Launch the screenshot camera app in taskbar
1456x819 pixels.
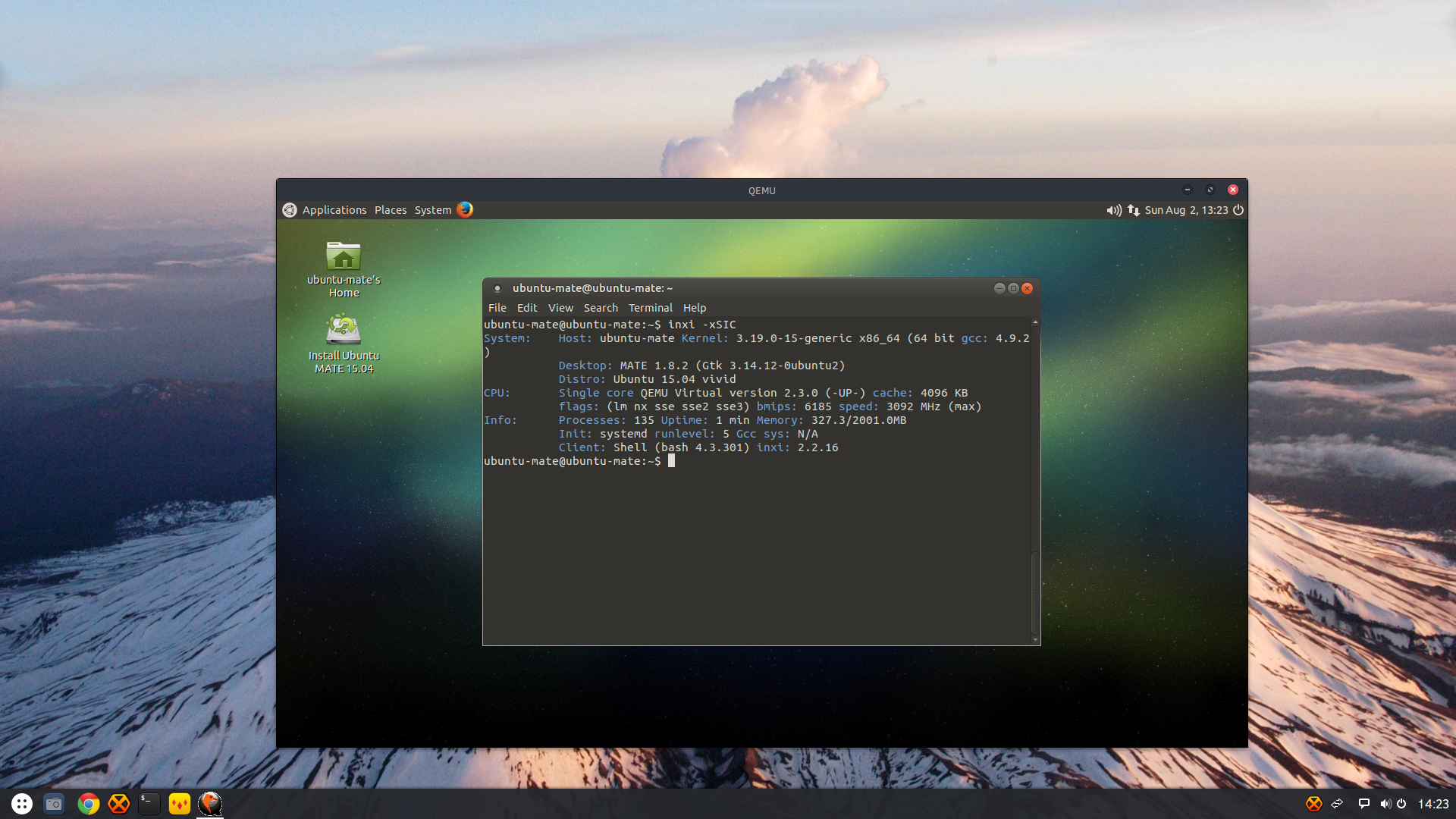click(x=54, y=804)
